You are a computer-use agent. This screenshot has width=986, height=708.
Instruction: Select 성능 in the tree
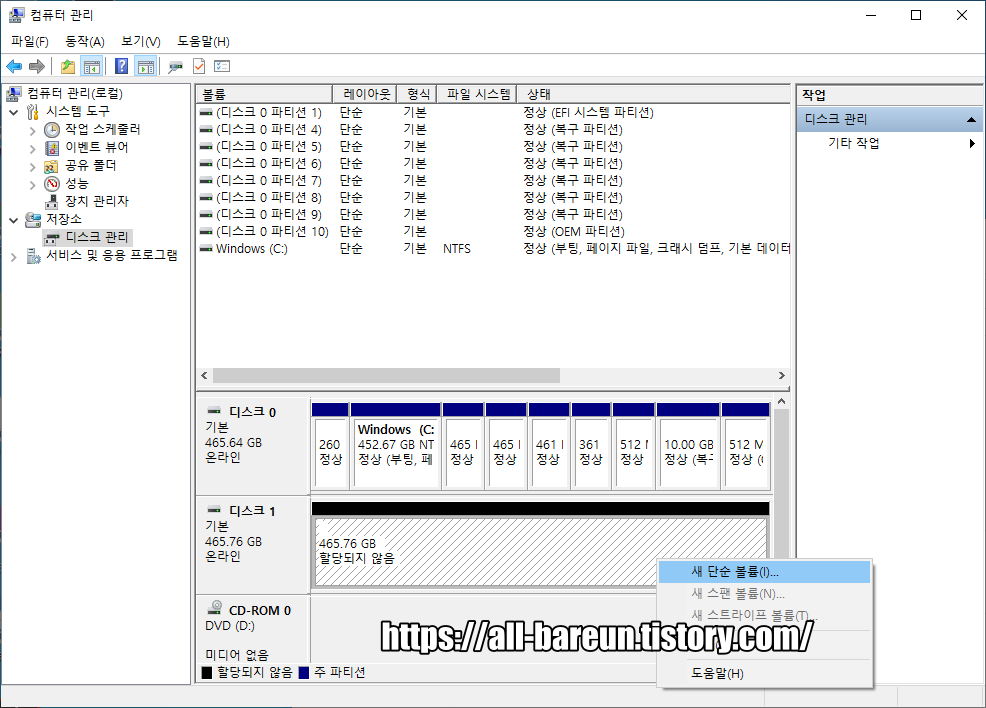[x=77, y=184]
